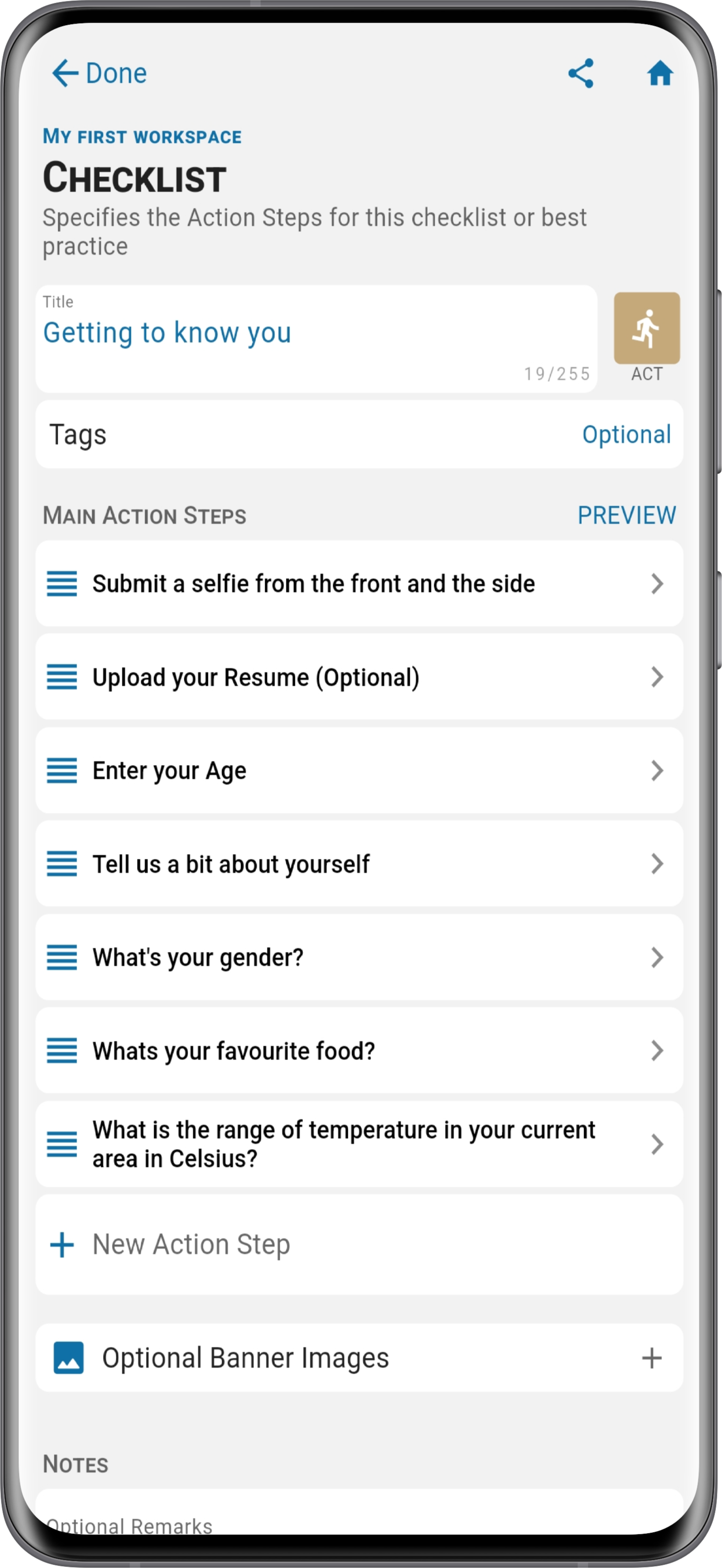Tap the share icon in the header

[x=581, y=73]
